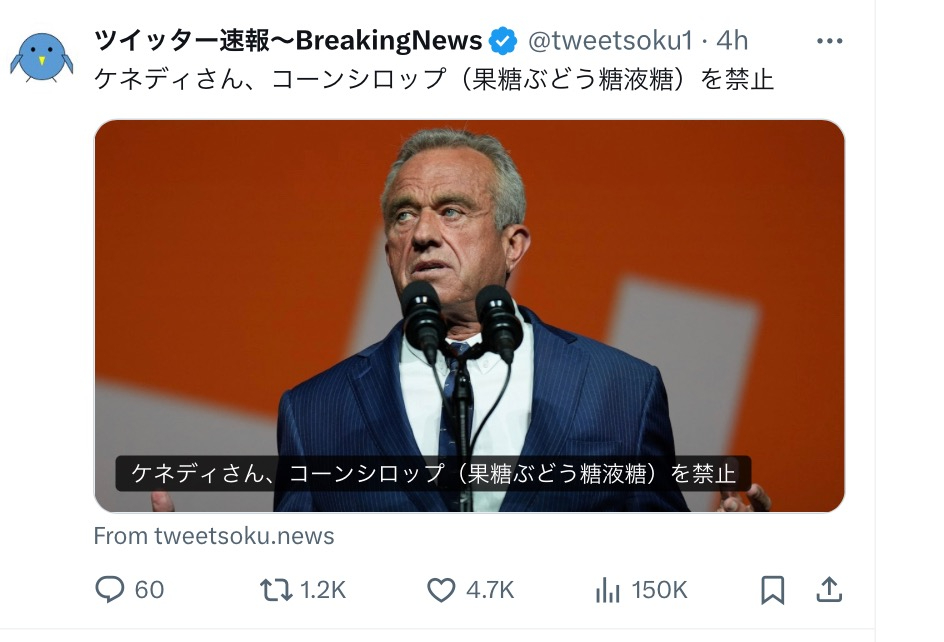The image size is (944, 642).
Task: Click the blue verified checkmark badge
Action: pos(503,41)
